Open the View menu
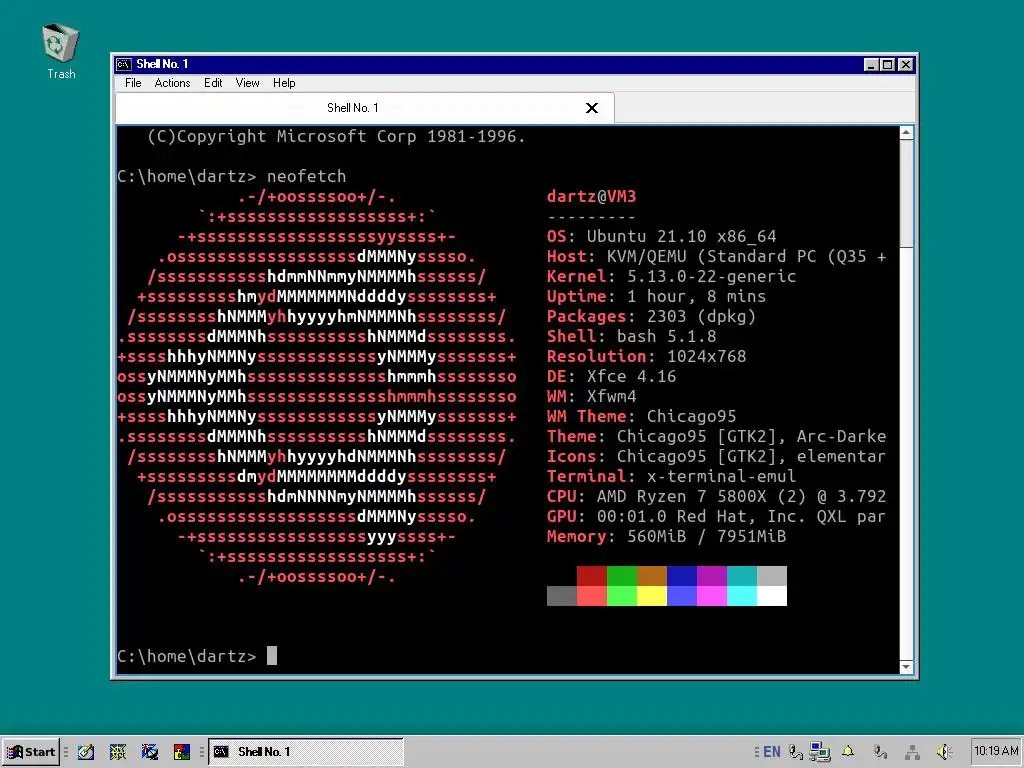The image size is (1024, 768). tap(248, 83)
